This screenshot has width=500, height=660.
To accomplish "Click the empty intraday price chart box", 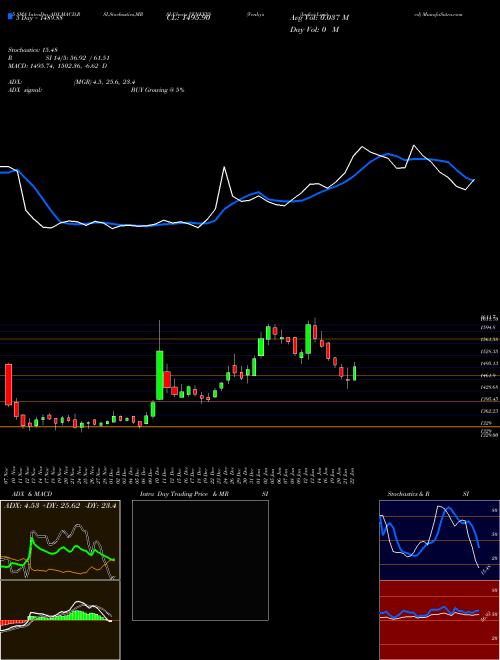I will coord(200,560).
